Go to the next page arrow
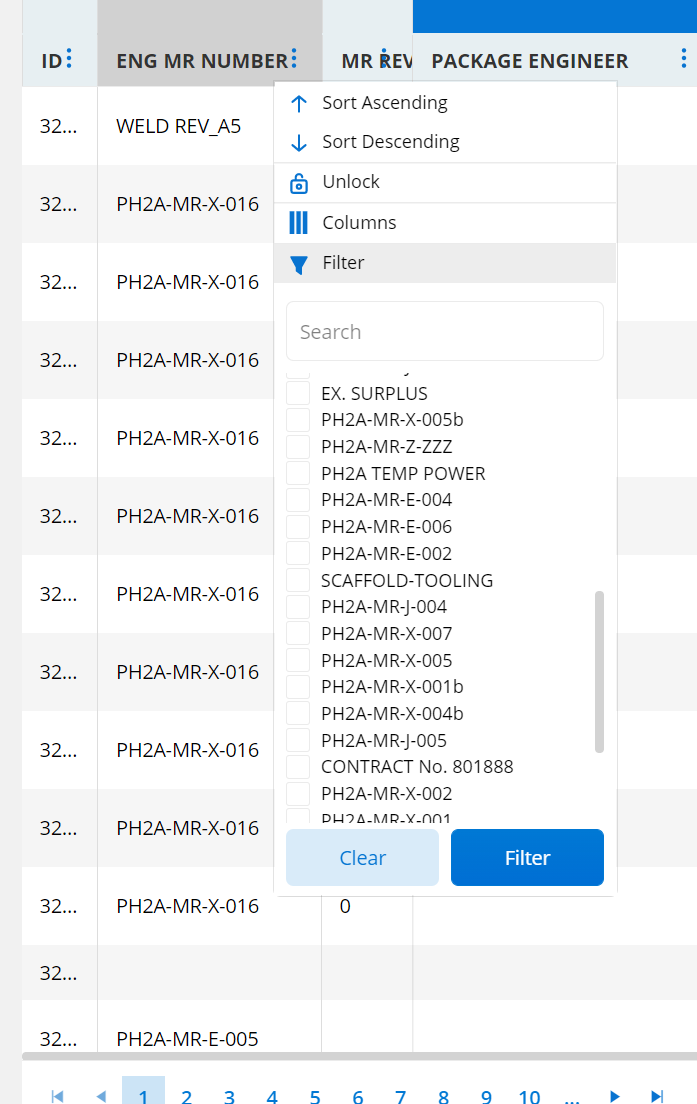Screen dimensions: 697x1104 tap(615, 1096)
